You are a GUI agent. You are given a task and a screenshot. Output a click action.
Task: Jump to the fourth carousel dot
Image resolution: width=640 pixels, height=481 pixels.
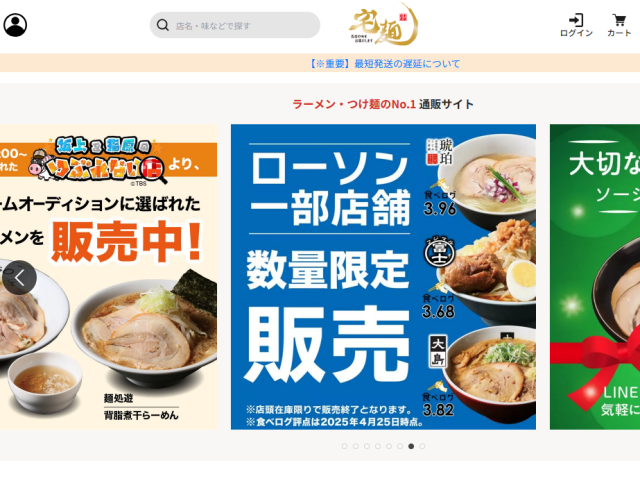[378, 446]
